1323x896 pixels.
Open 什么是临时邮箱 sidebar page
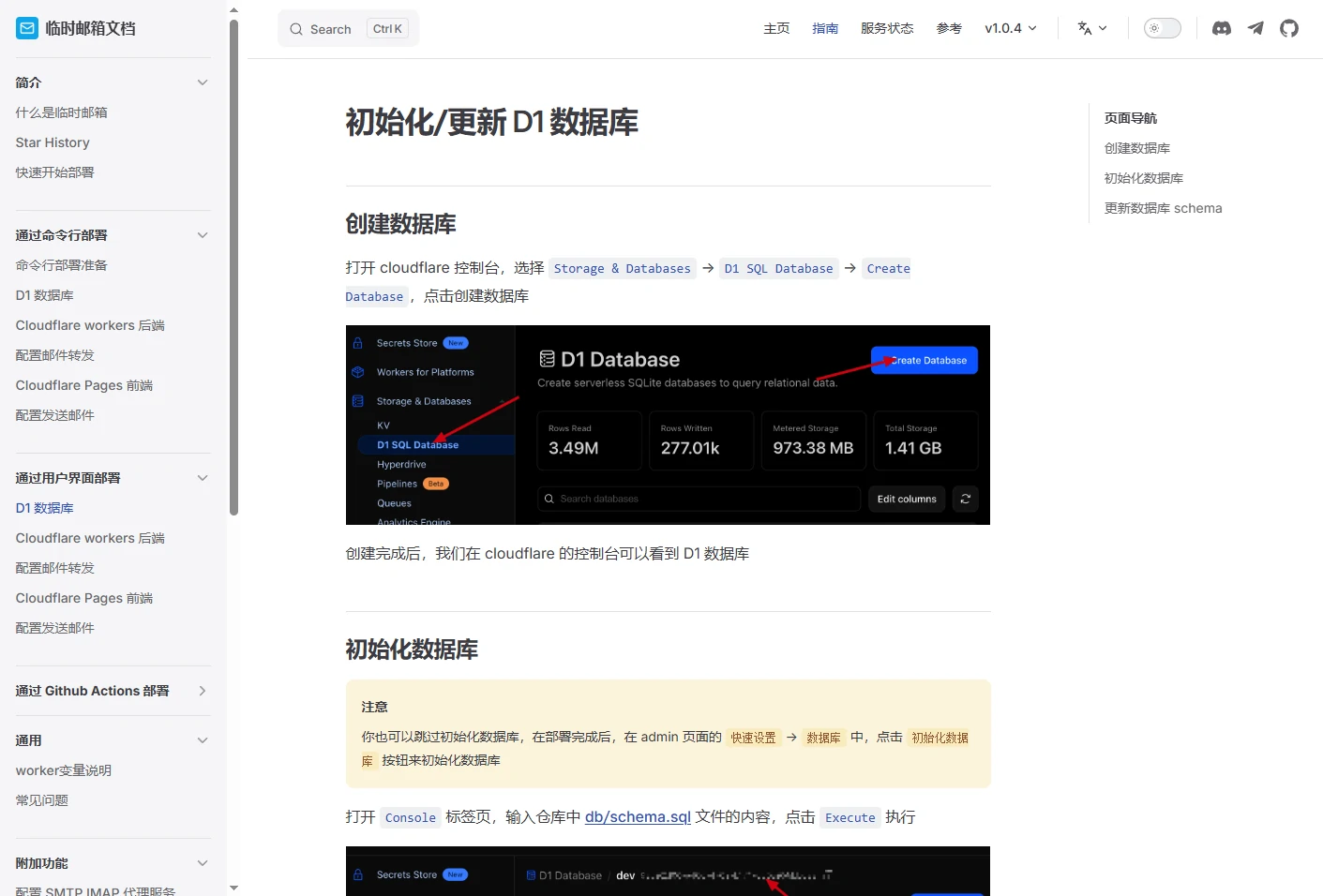click(x=62, y=112)
